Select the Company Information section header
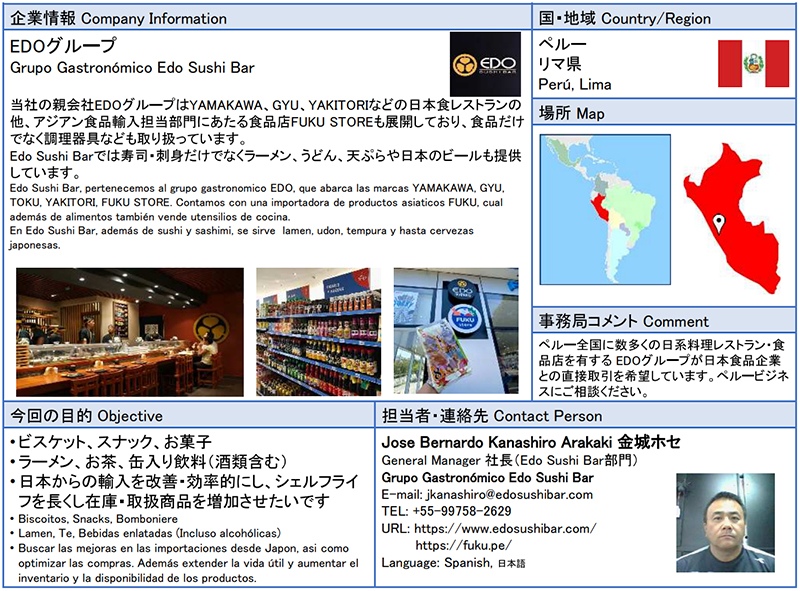 point(118,18)
